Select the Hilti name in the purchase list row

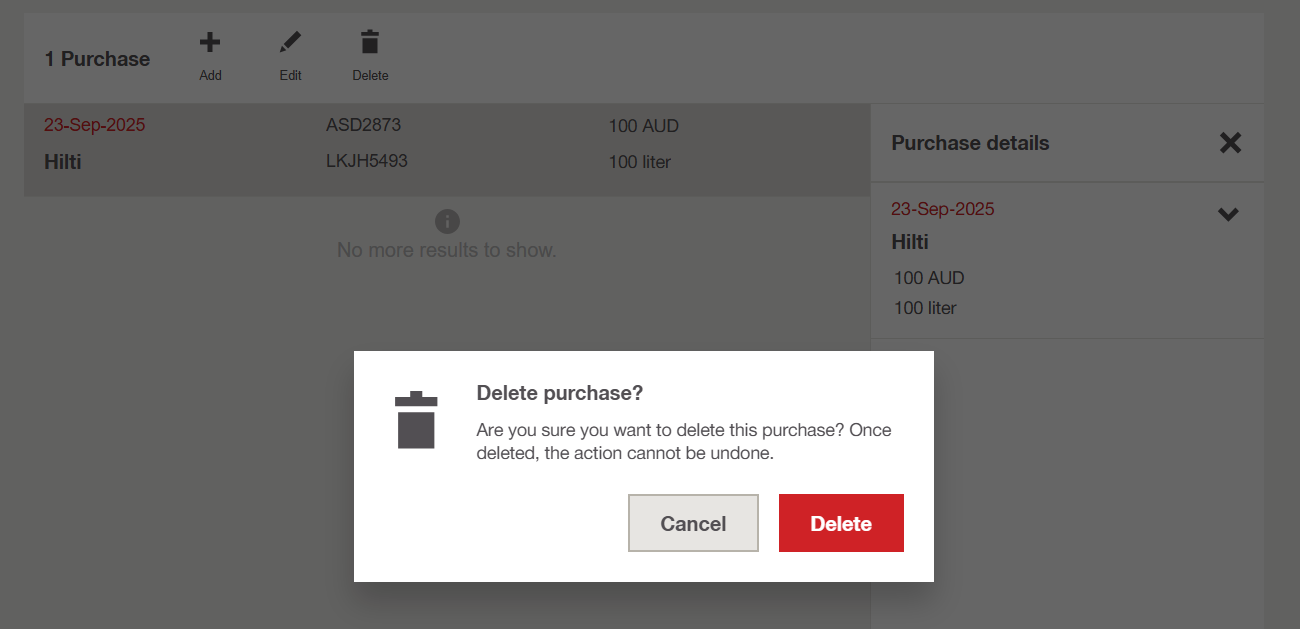click(63, 162)
